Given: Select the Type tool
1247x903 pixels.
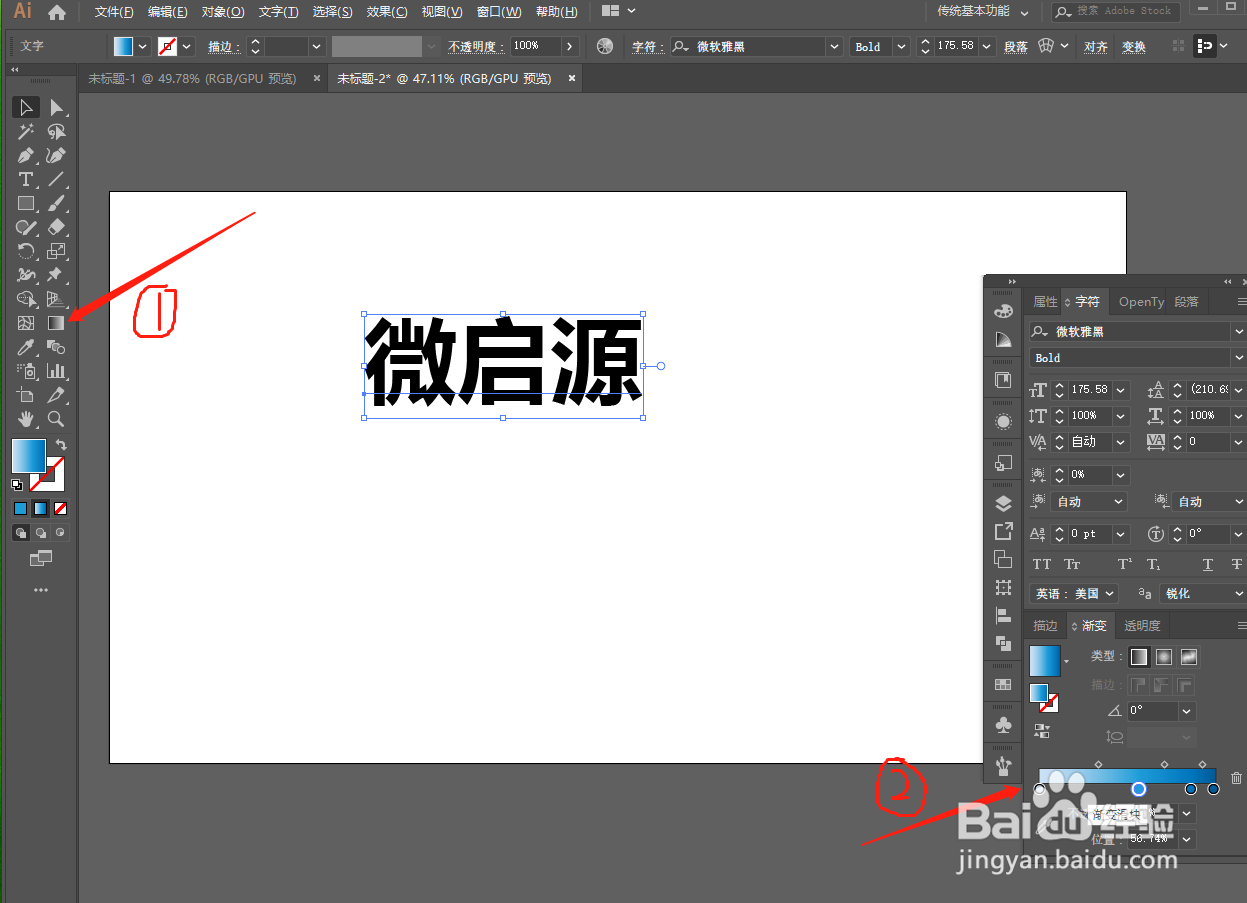Looking at the screenshot, I should (24, 179).
